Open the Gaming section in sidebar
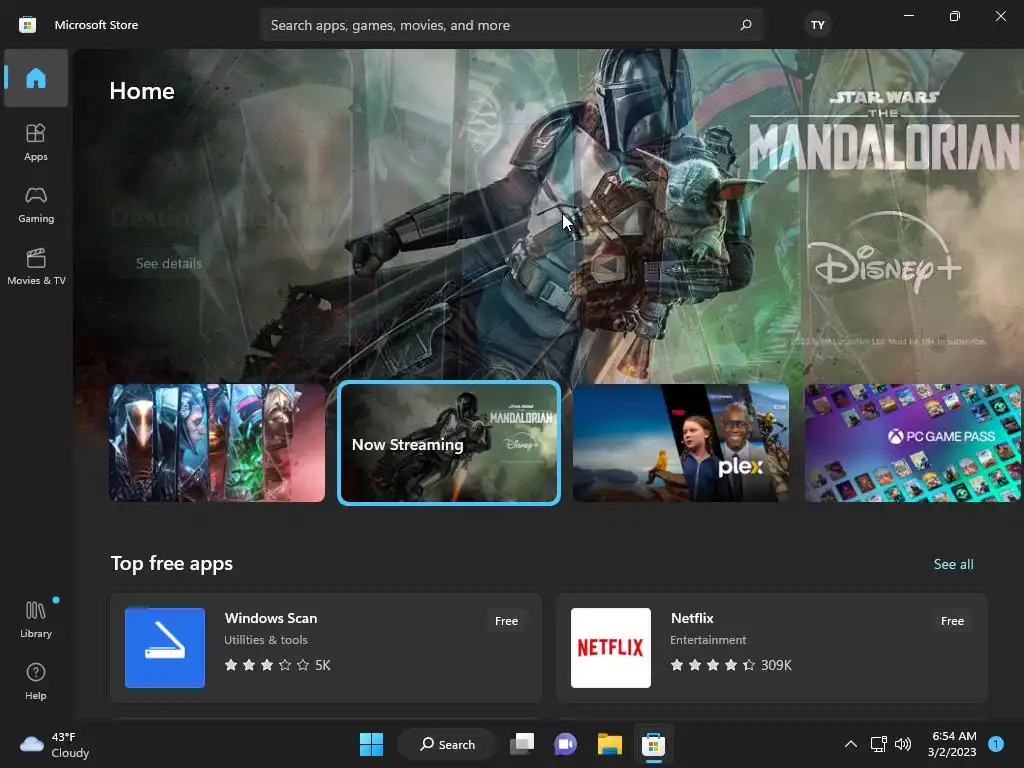 [x=36, y=204]
